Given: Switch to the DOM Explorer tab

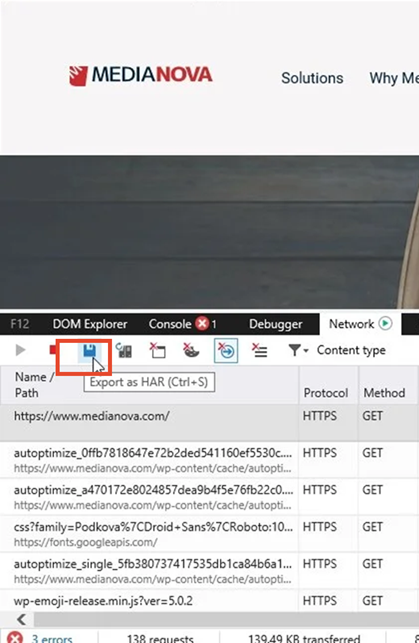Looking at the screenshot, I should click(x=90, y=324).
